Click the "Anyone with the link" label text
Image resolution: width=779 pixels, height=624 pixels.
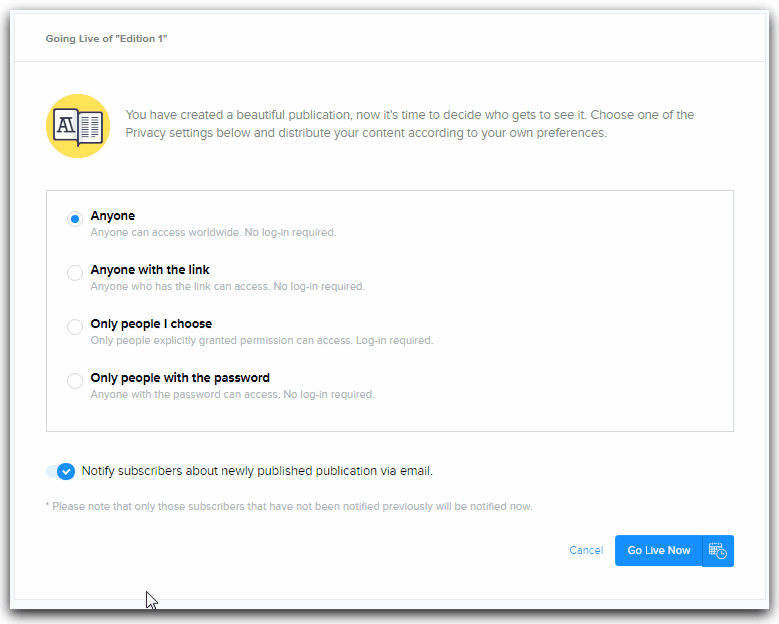coord(150,270)
